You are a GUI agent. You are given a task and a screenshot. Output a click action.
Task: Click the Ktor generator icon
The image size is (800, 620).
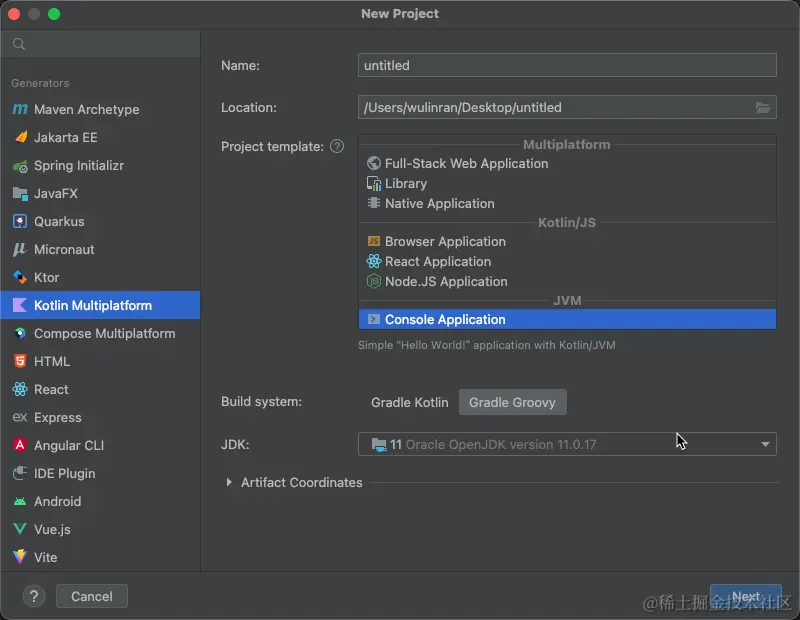coord(19,277)
